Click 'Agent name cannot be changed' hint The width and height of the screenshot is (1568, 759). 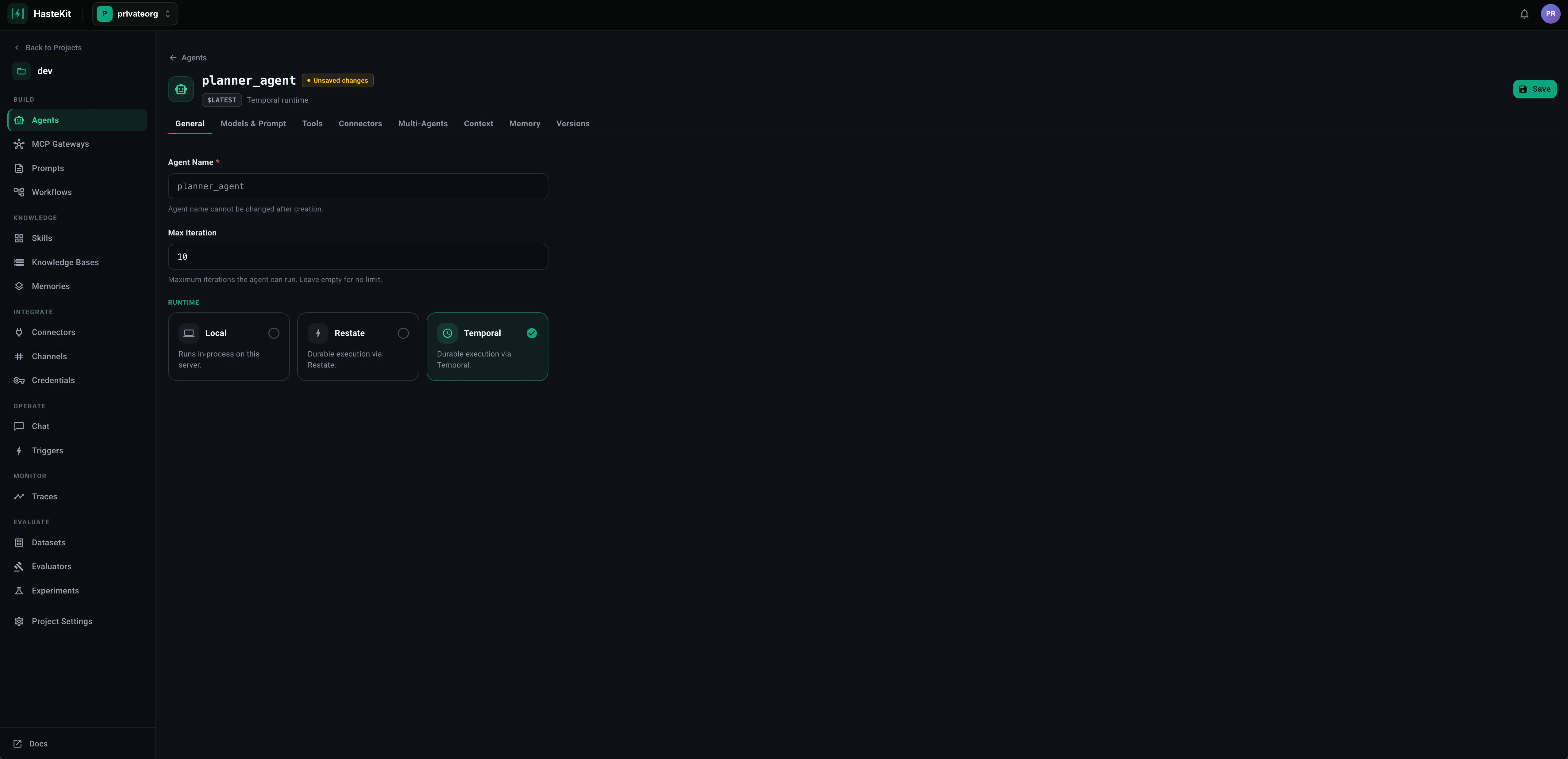pos(245,209)
